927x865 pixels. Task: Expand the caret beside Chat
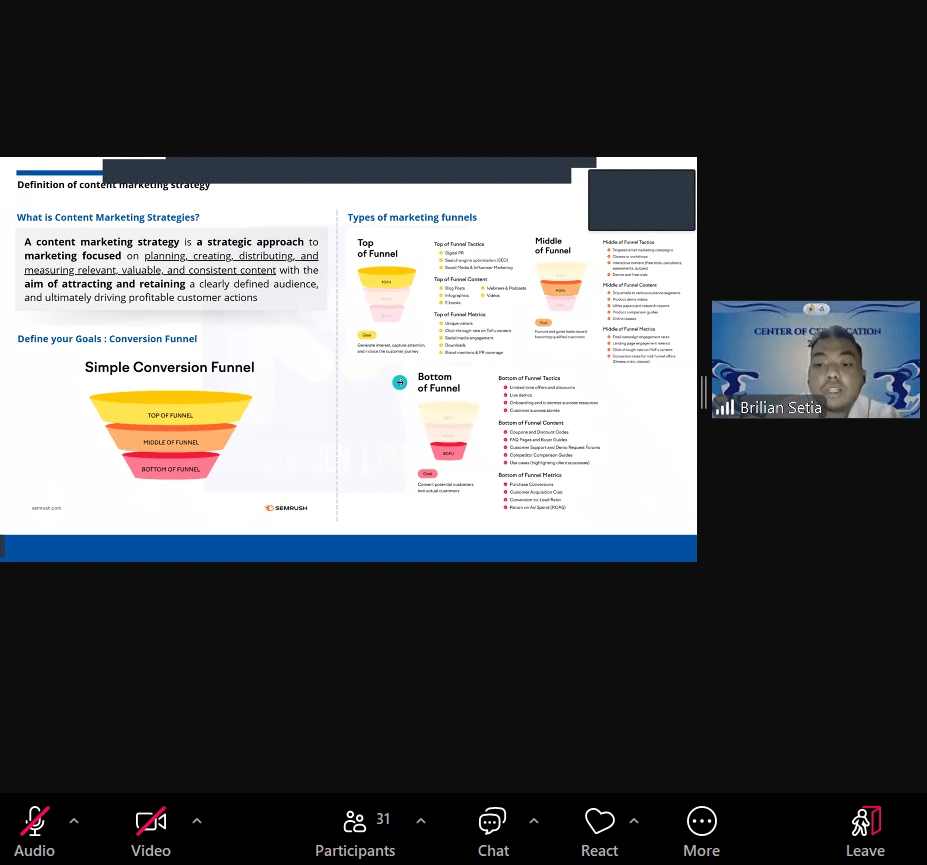[x=534, y=821]
